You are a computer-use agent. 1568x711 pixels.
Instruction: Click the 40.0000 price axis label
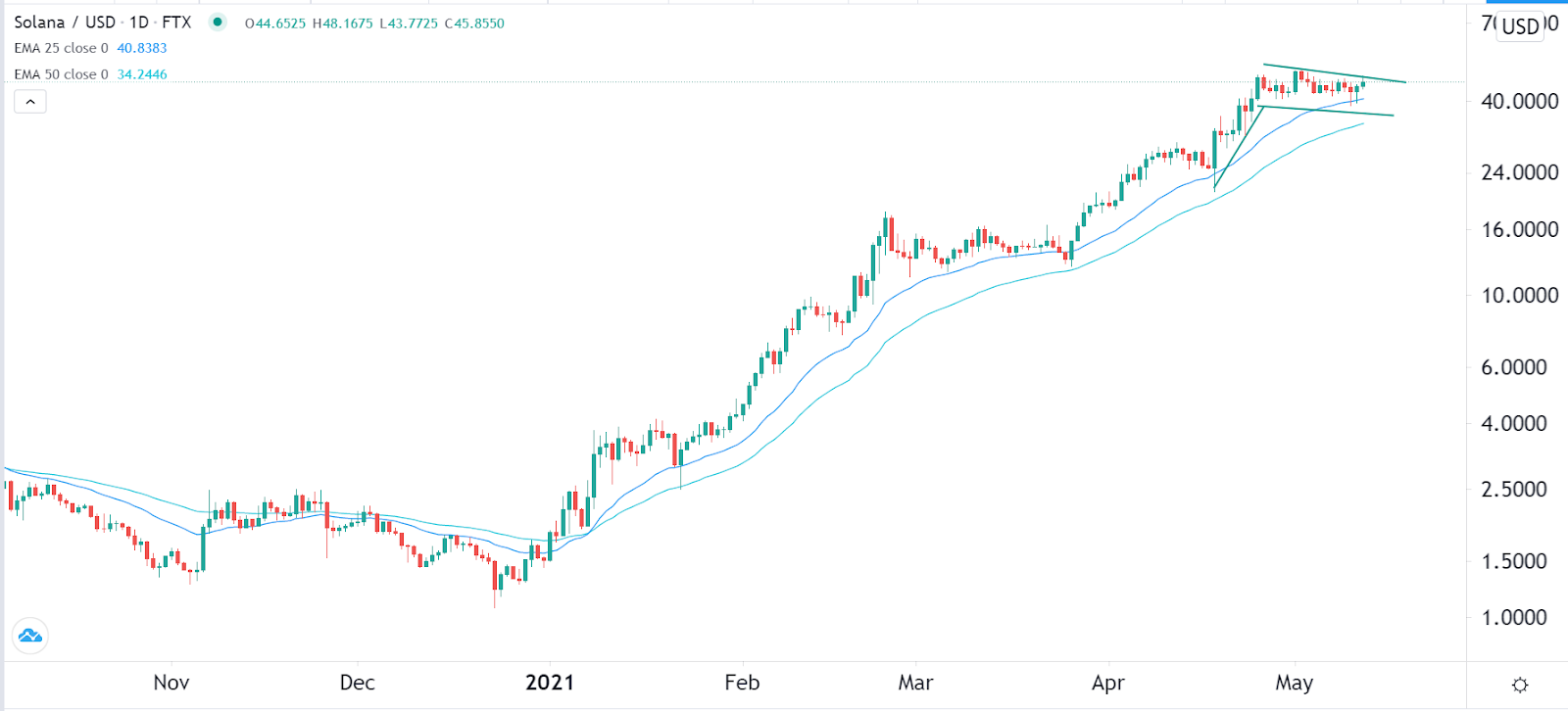pyautogui.click(x=1519, y=101)
